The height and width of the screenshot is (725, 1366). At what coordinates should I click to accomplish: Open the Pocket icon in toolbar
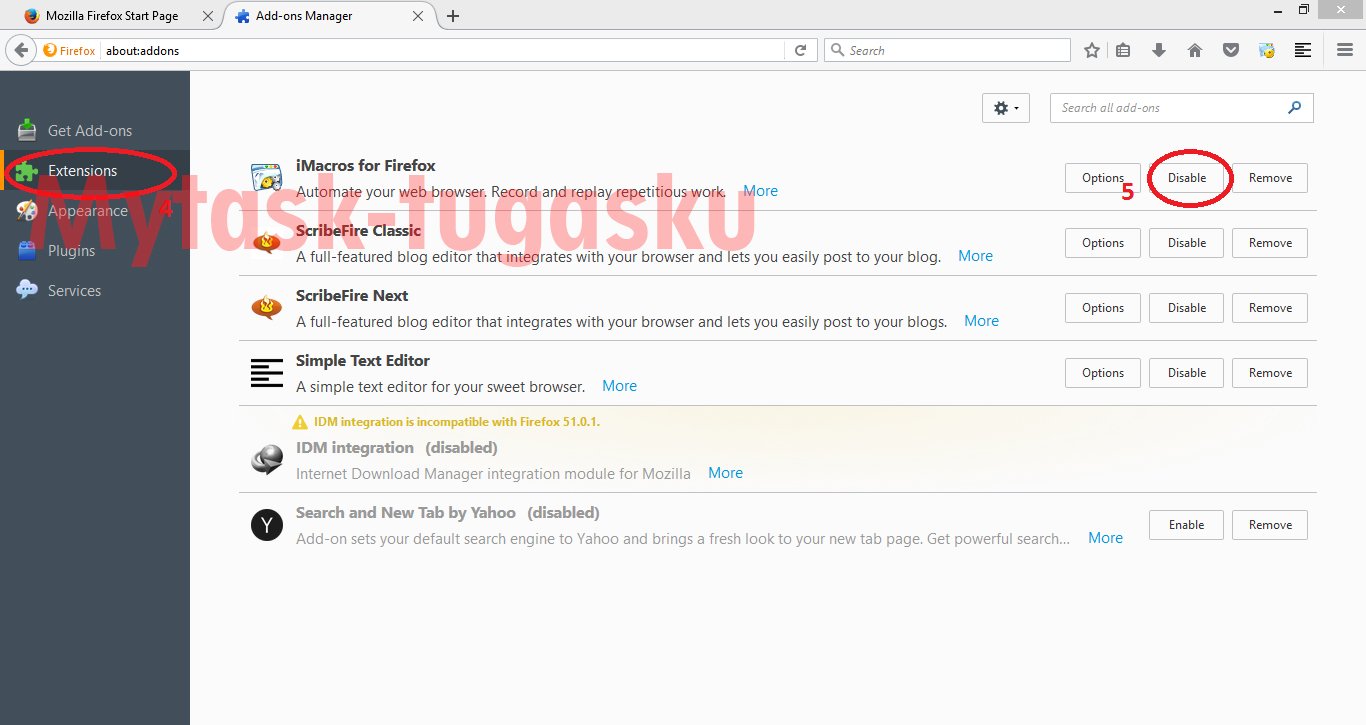coord(1231,50)
